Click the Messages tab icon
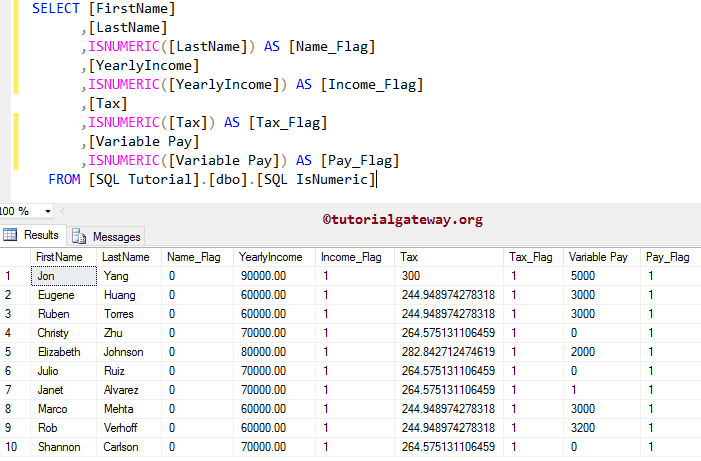The width and height of the screenshot is (701, 461). click(79, 236)
